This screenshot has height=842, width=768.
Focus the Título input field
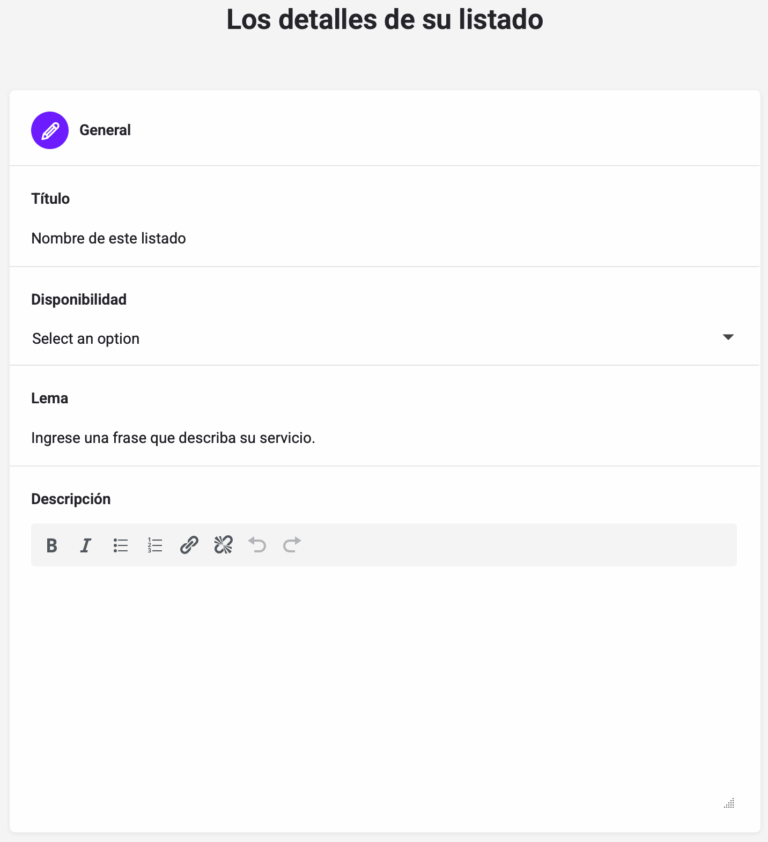(383, 238)
